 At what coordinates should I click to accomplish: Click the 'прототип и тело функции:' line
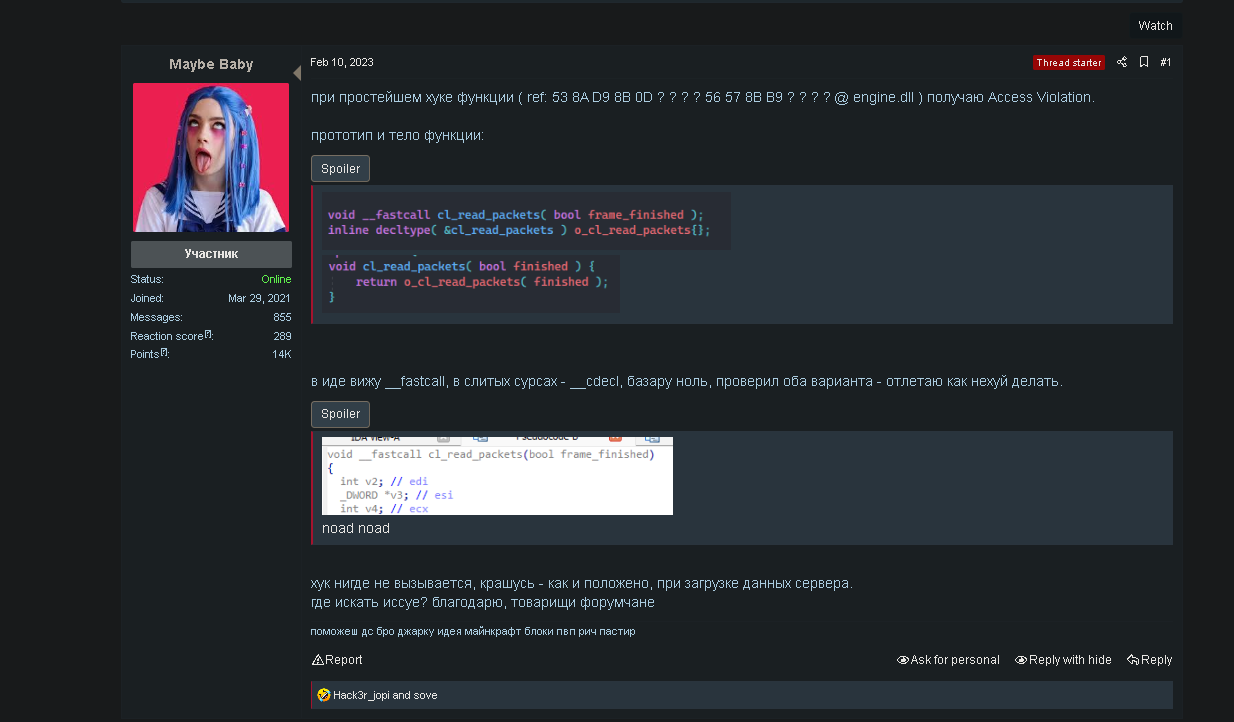(397, 135)
